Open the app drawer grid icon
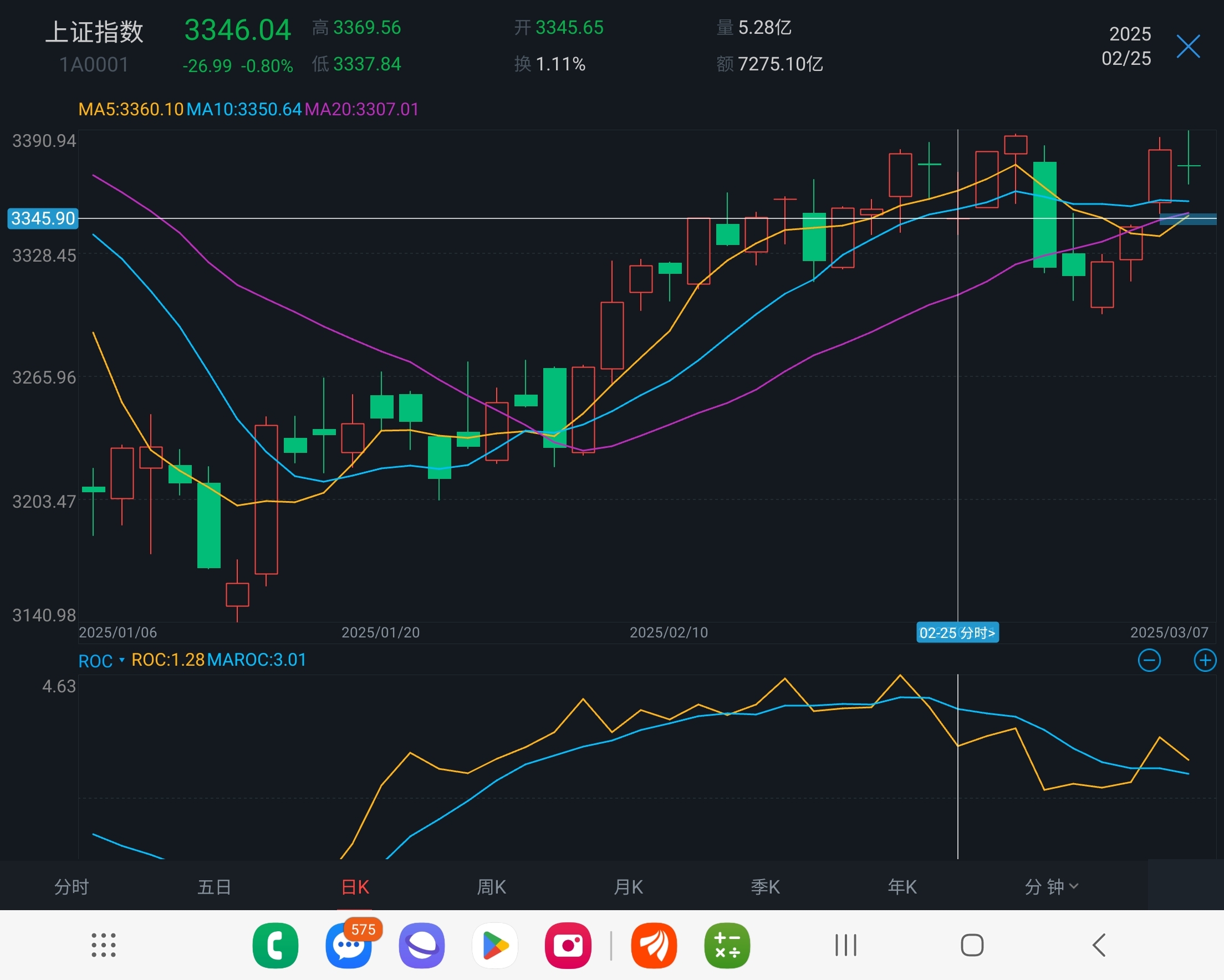Image resolution: width=1224 pixels, height=980 pixels. (x=103, y=946)
